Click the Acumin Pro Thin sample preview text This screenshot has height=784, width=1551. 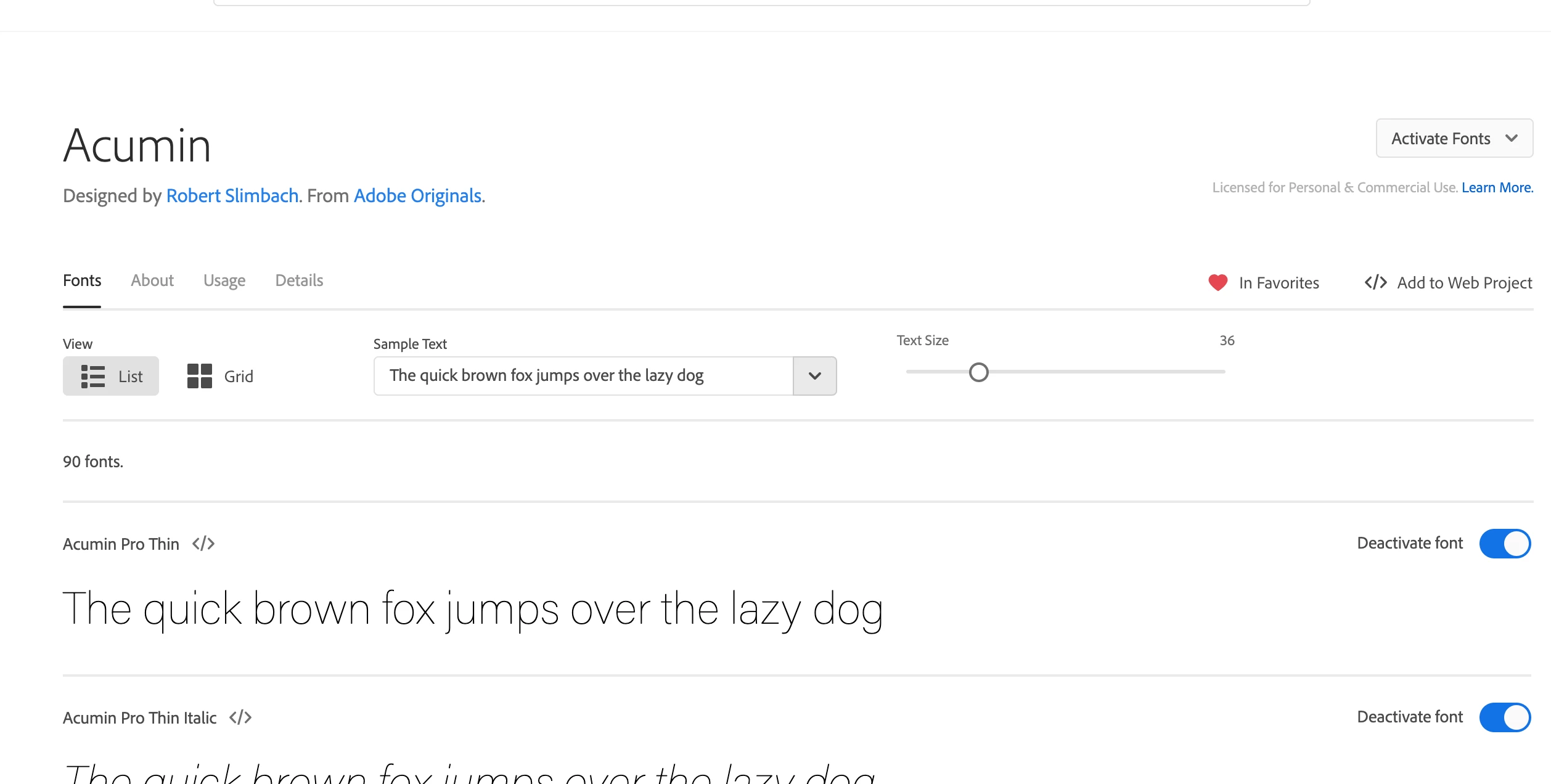tap(473, 609)
